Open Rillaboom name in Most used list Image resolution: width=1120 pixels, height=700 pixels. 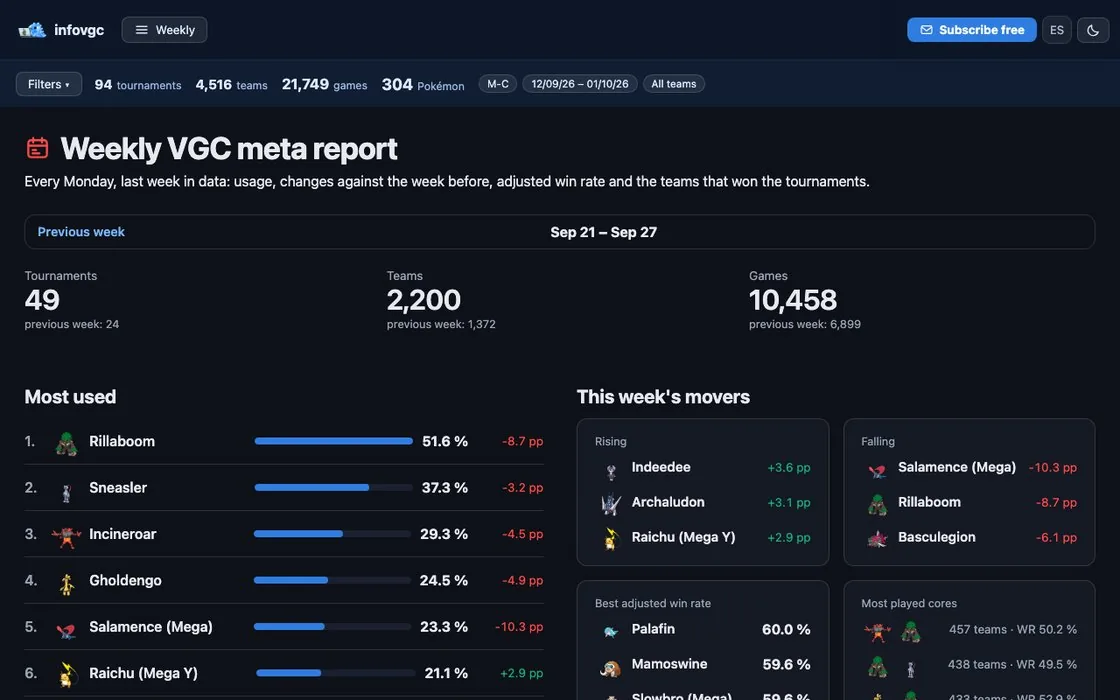121,441
